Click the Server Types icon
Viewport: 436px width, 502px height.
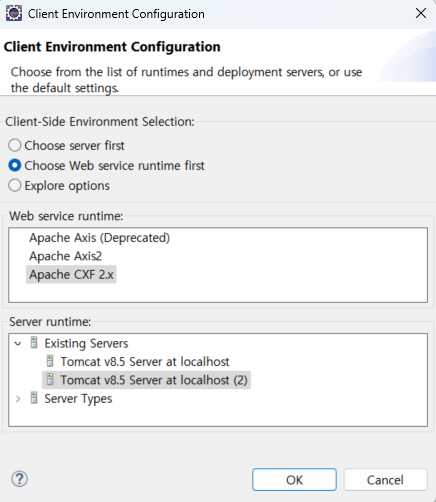[34, 398]
